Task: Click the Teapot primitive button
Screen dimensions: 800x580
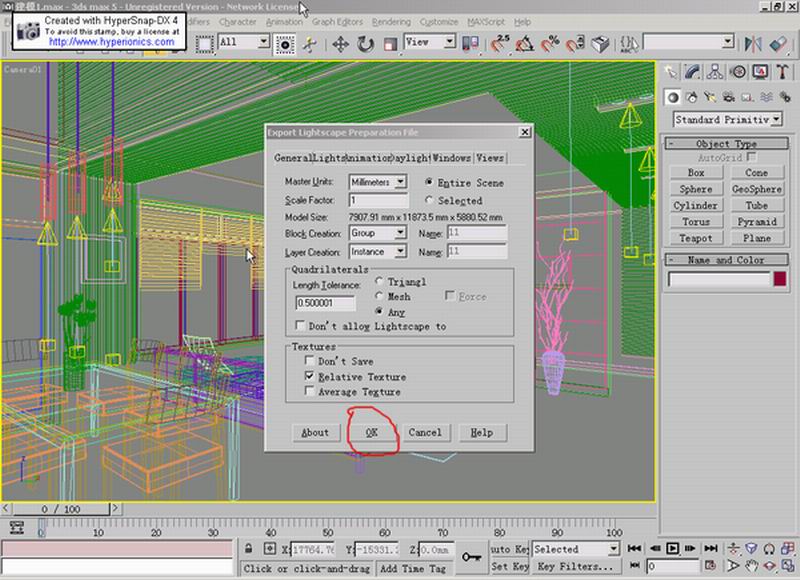Action: pyautogui.click(x=696, y=238)
